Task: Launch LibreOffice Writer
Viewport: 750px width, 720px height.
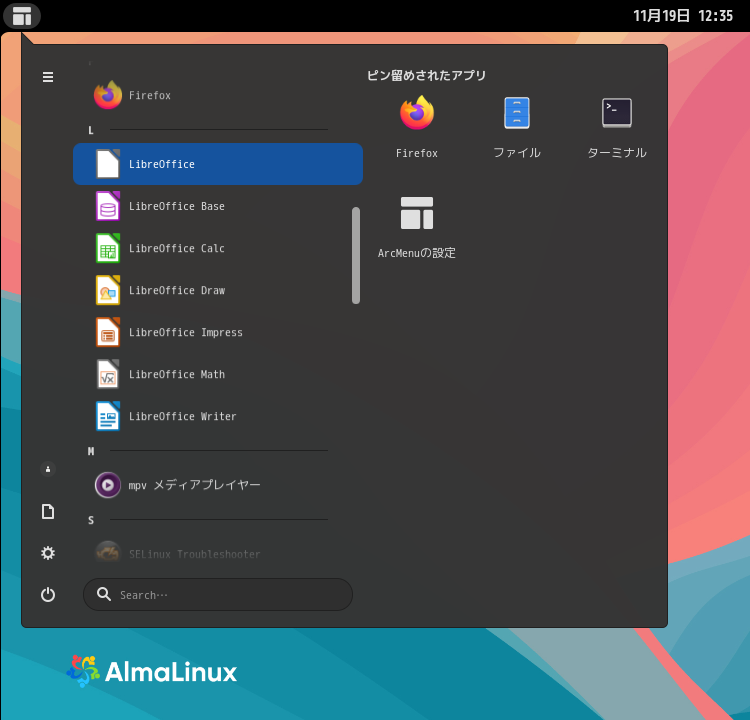Action: [x=218, y=416]
